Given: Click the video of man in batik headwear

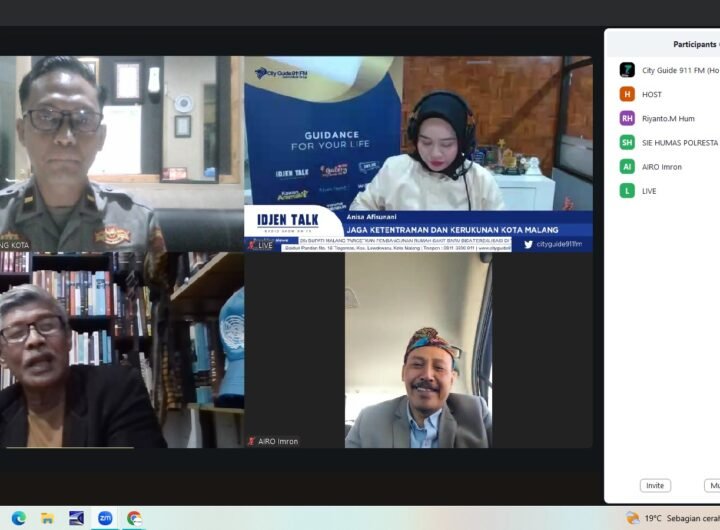Looking at the screenshot, I should [x=418, y=350].
